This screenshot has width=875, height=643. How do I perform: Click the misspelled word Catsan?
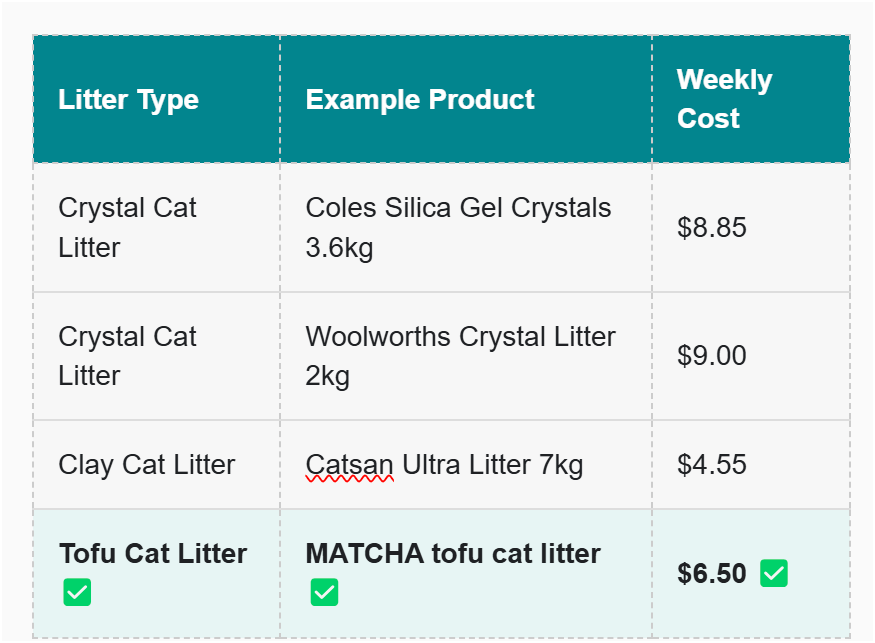pos(349,465)
